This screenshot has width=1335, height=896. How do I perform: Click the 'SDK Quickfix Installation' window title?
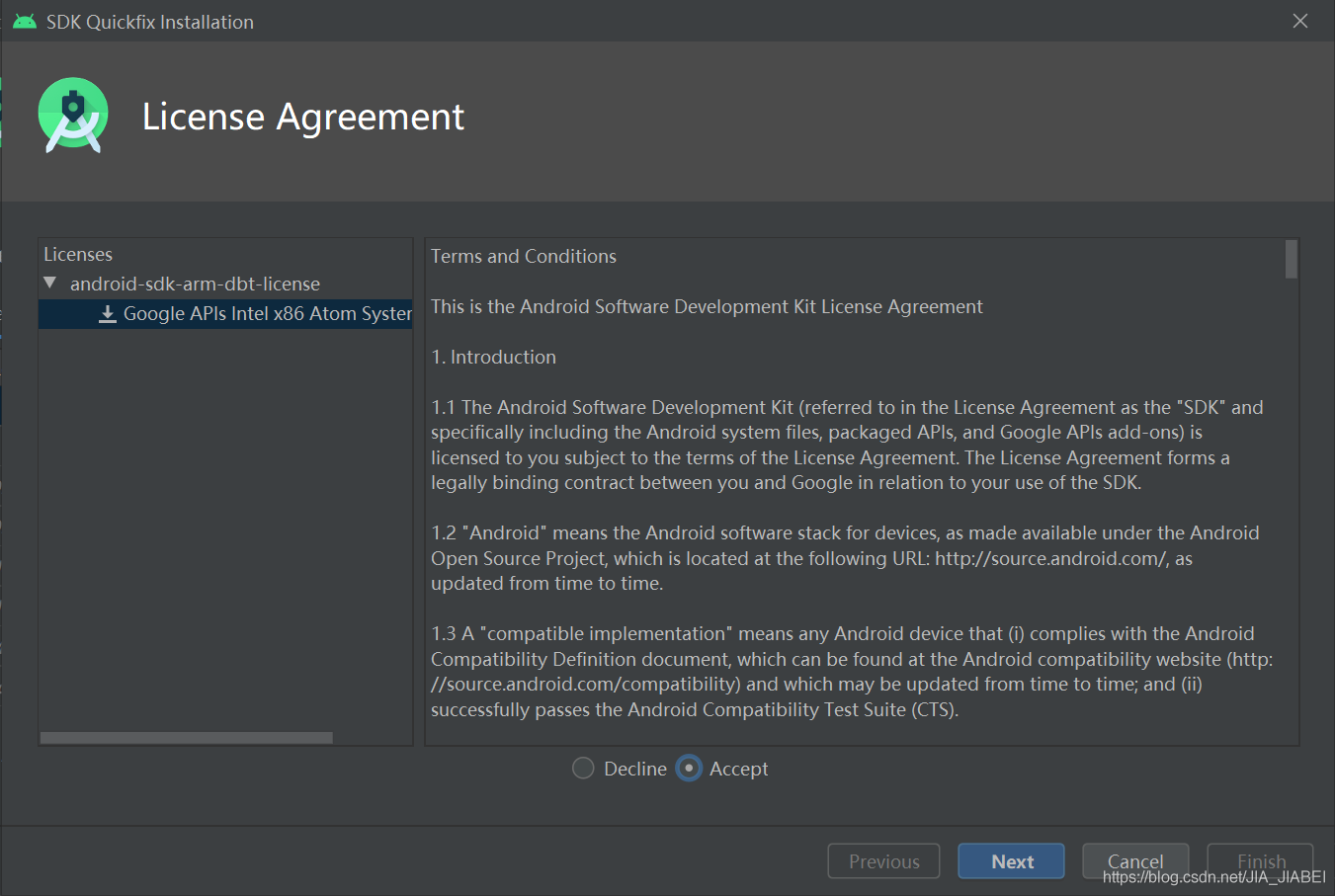point(150,22)
